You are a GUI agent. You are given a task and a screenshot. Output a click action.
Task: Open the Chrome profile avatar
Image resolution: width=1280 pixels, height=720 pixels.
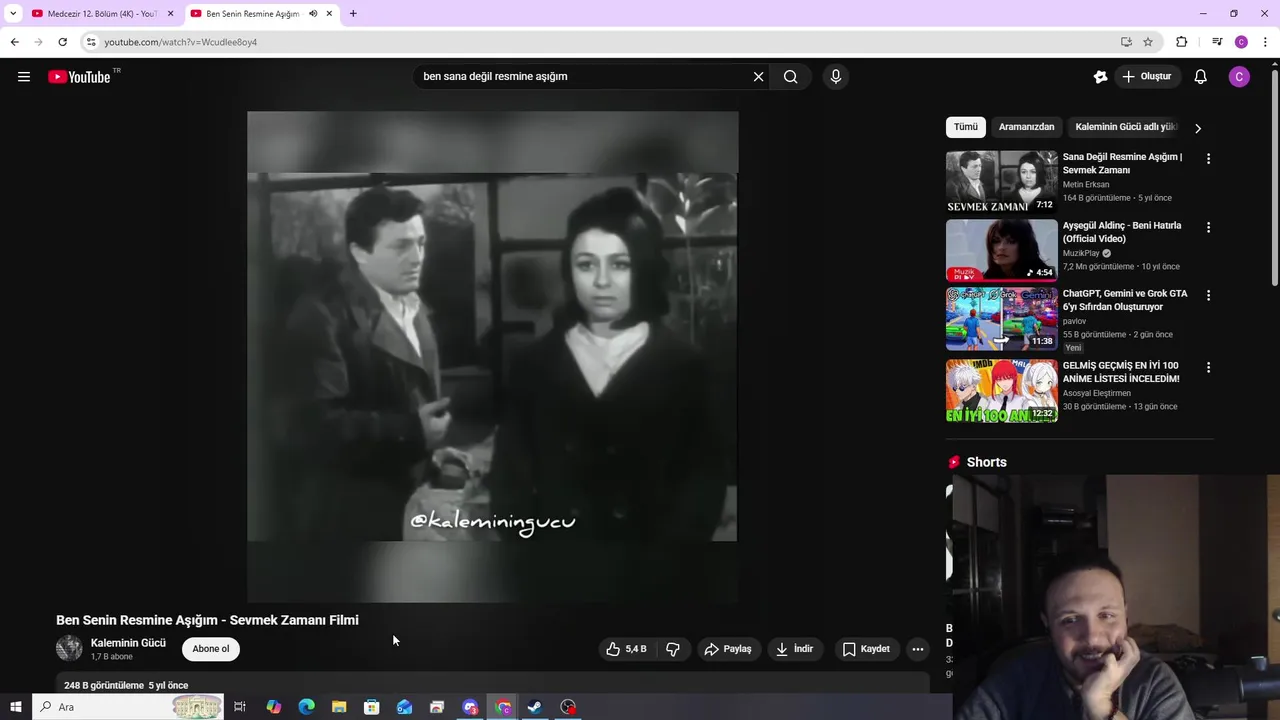[1241, 42]
